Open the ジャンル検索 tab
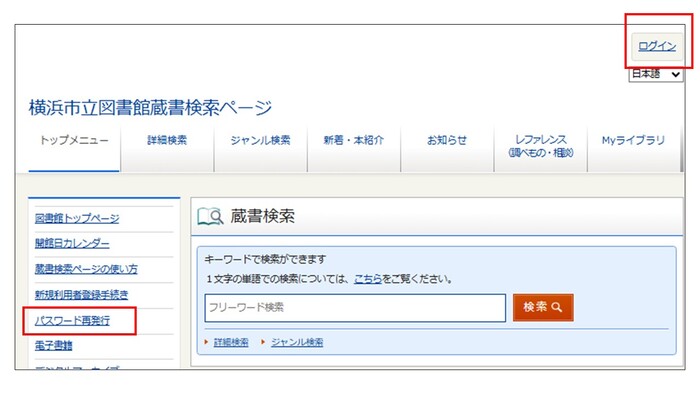The width and height of the screenshot is (700, 394). (x=260, y=149)
